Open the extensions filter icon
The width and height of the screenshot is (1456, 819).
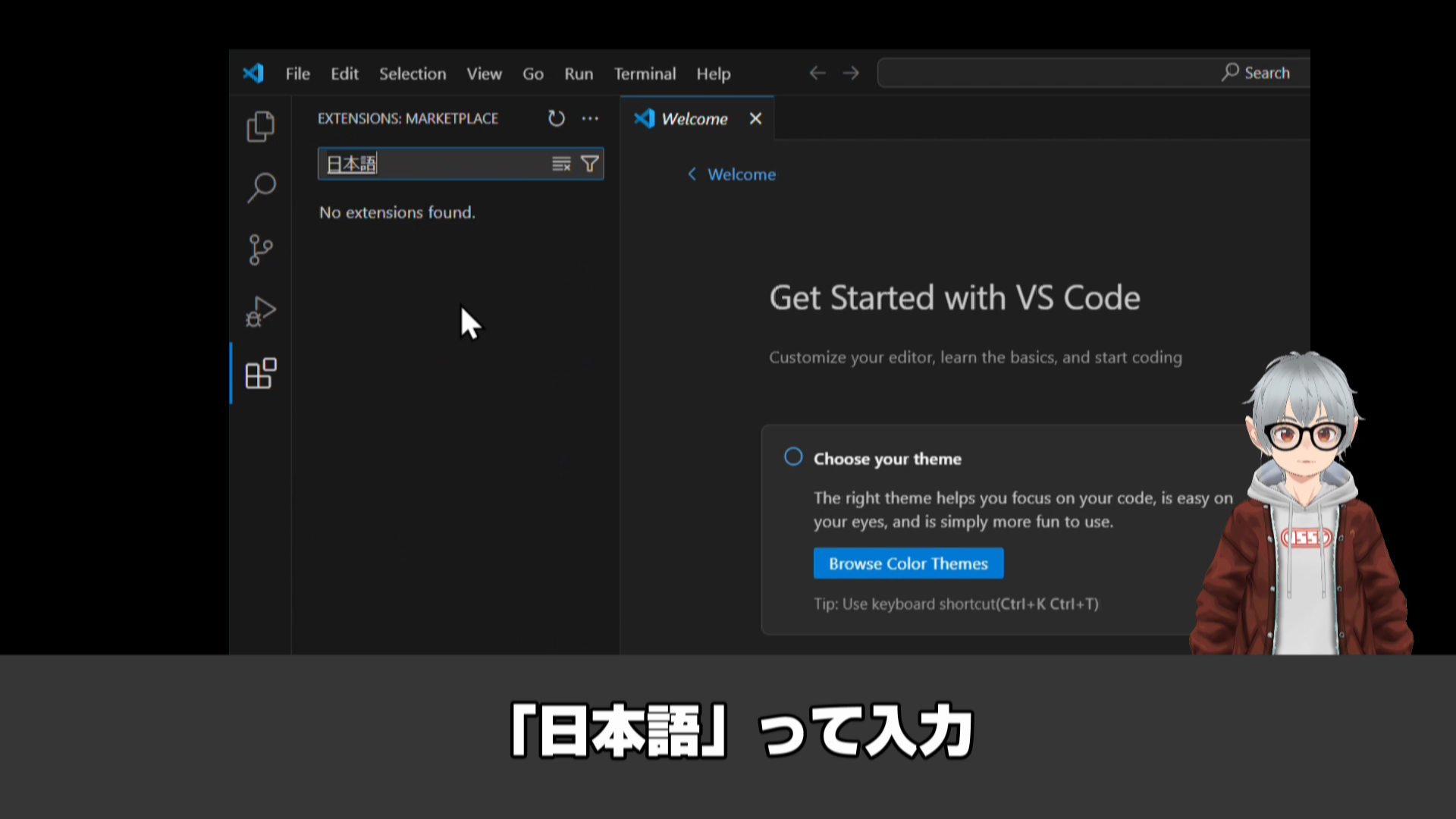point(588,163)
